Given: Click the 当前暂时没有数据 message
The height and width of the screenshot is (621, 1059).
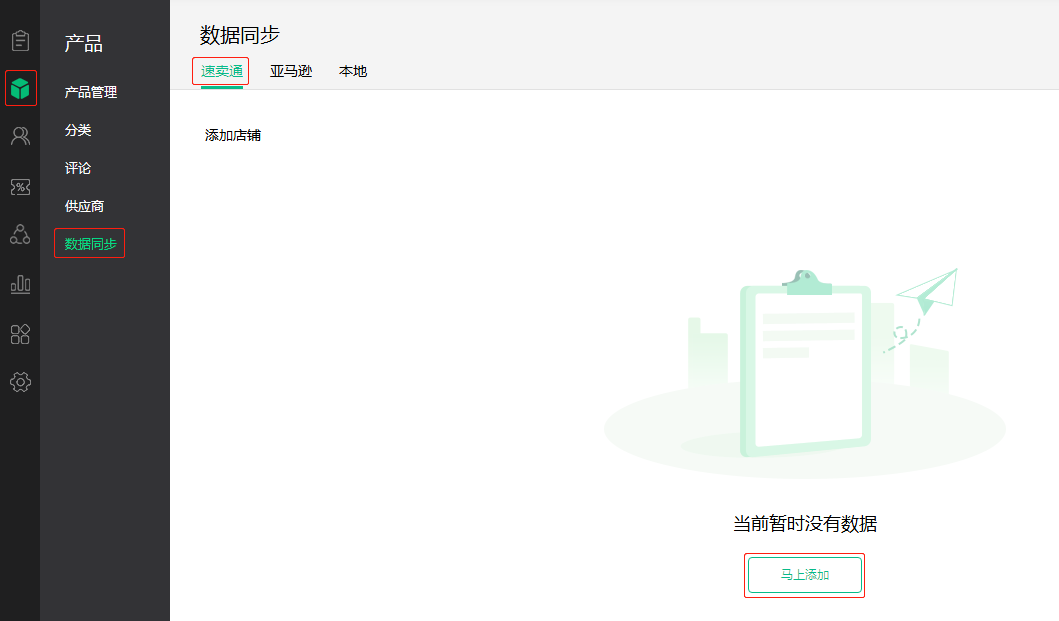Looking at the screenshot, I should (x=805, y=524).
